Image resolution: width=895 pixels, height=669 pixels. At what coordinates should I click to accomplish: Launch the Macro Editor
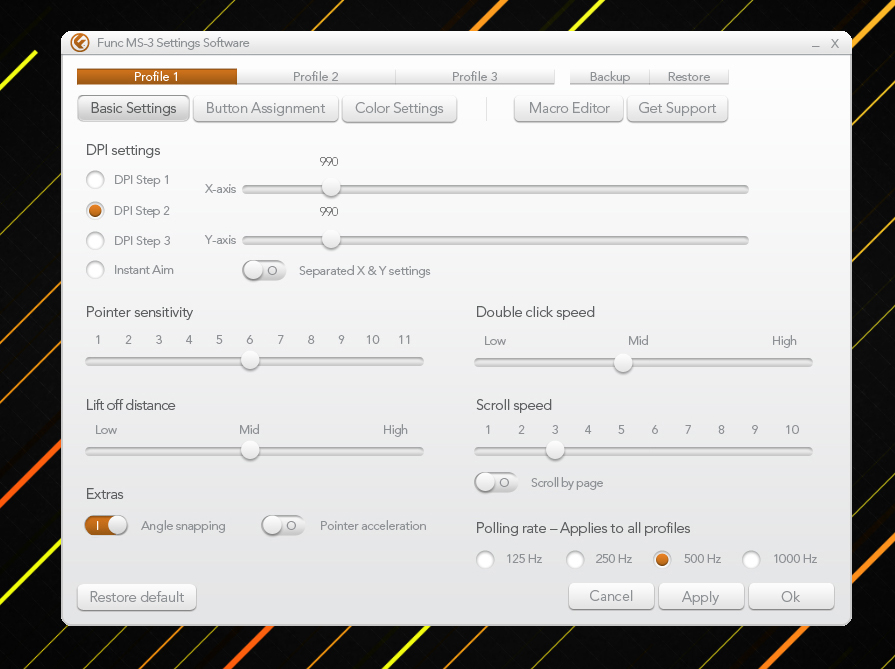click(569, 108)
